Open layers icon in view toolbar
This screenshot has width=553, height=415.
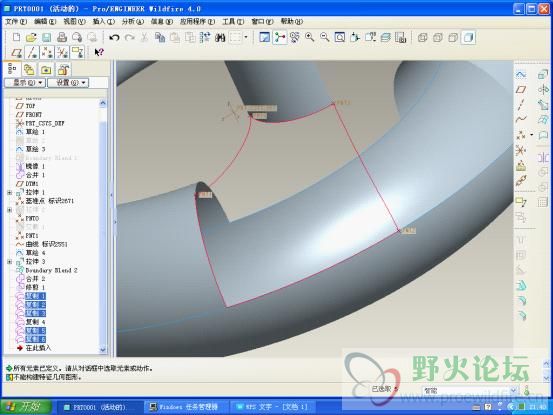[385, 37]
